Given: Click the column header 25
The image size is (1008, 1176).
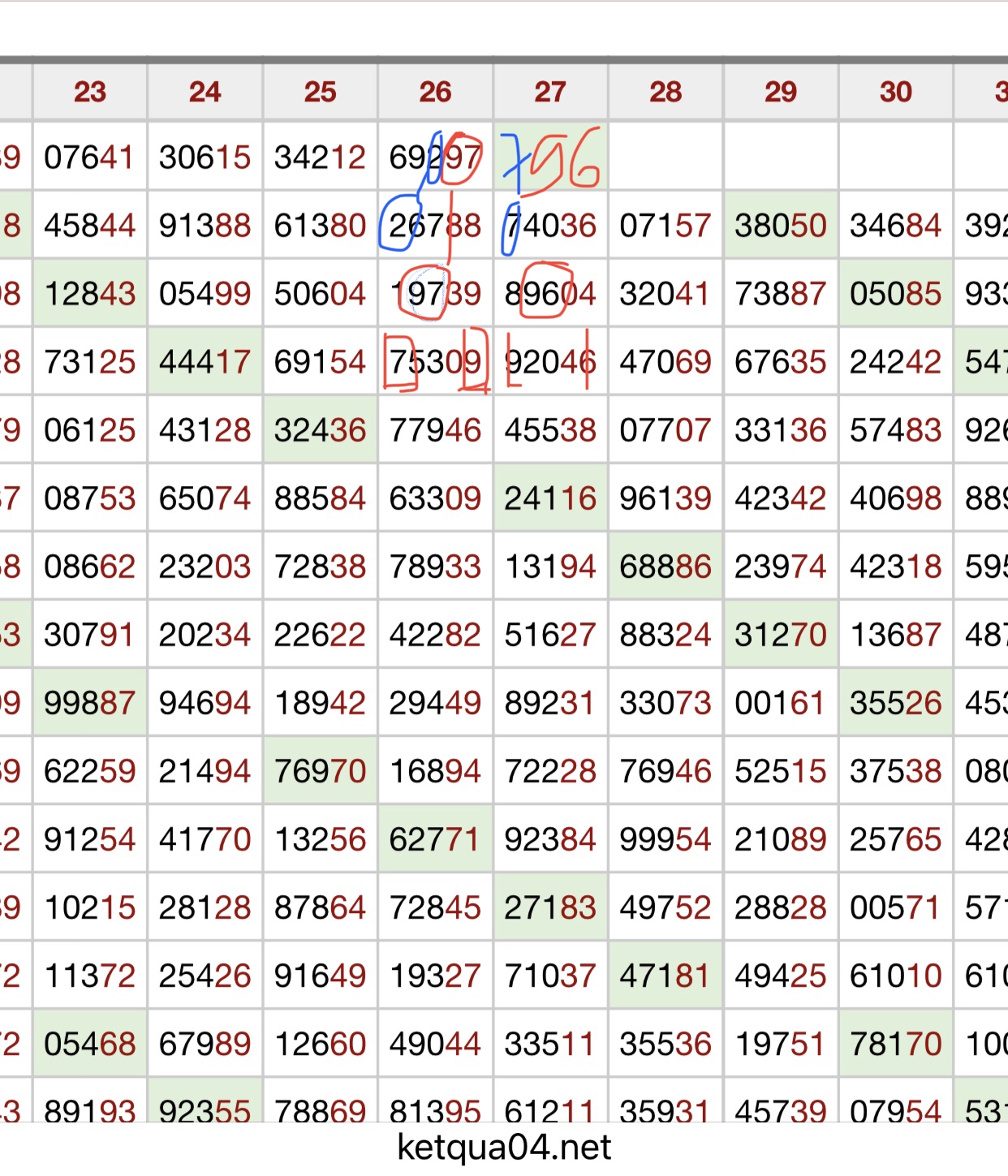Looking at the screenshot, I should [320, 92].
